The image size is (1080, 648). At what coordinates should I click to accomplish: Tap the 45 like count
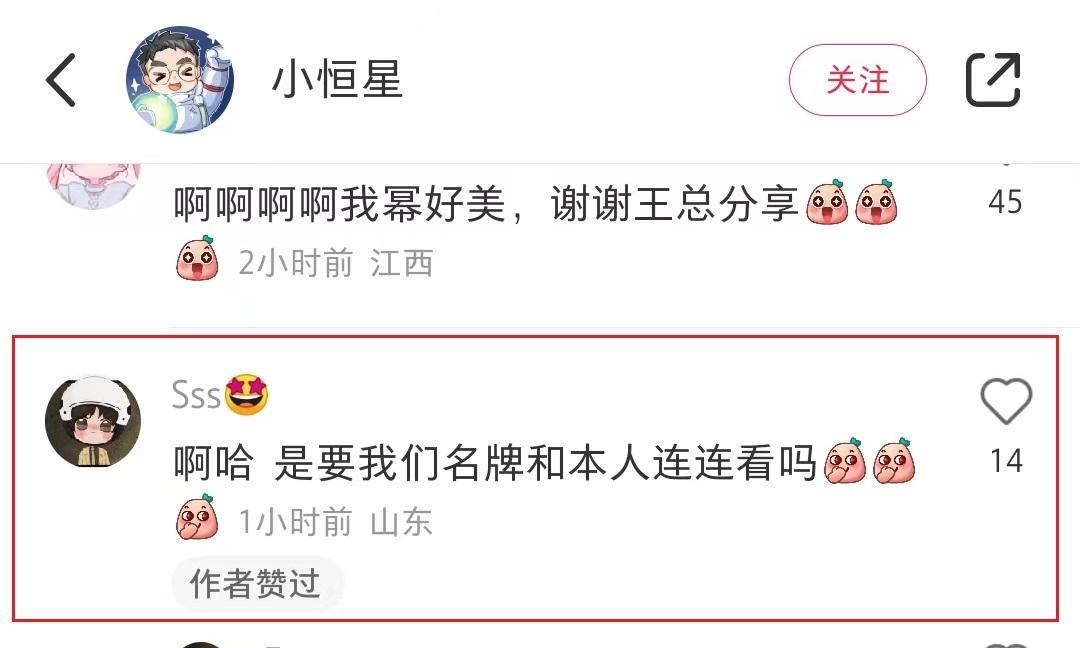click(x=1005, y=202)
